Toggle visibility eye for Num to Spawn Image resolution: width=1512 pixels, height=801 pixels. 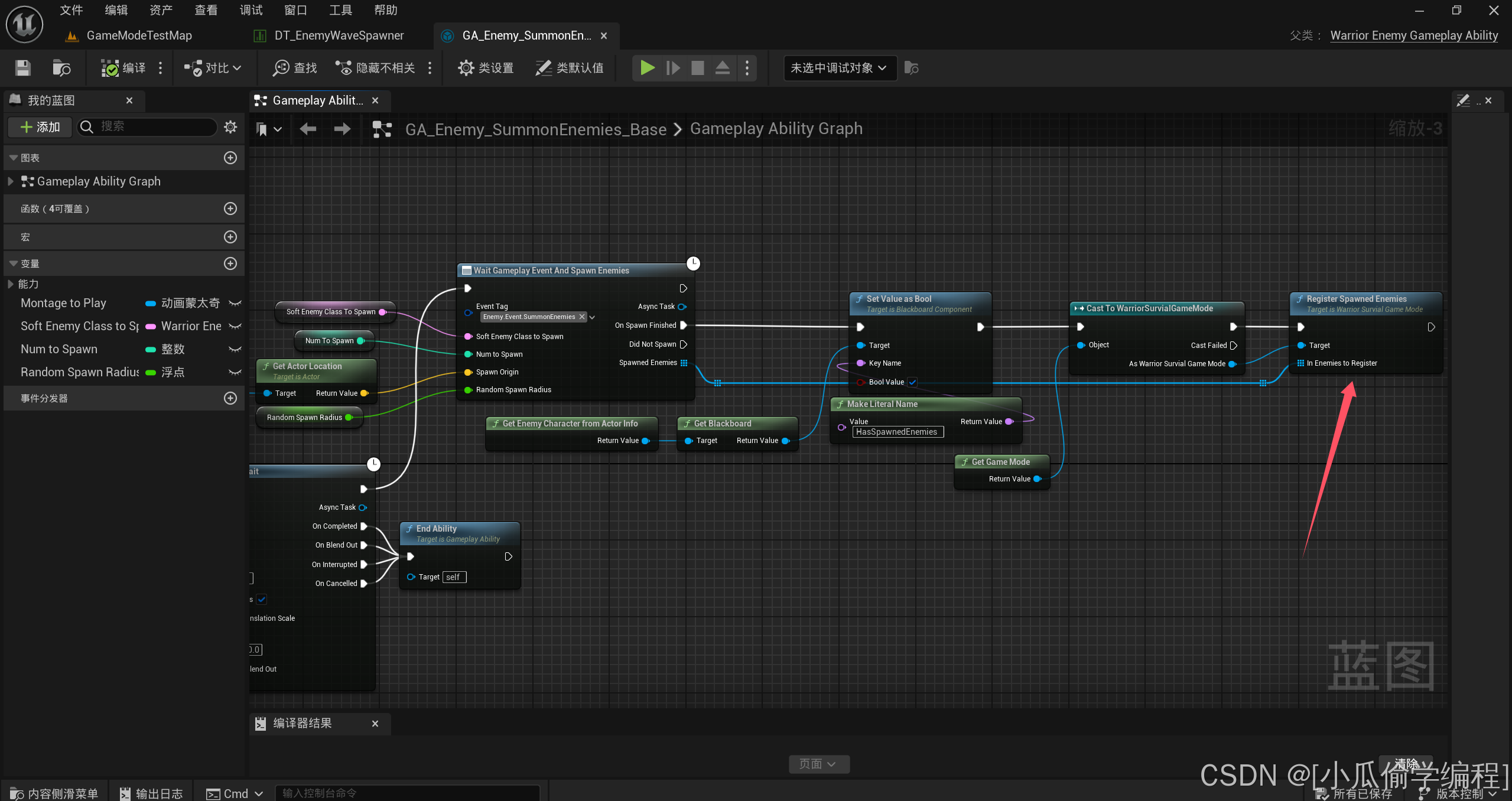[x=235, y=349]
